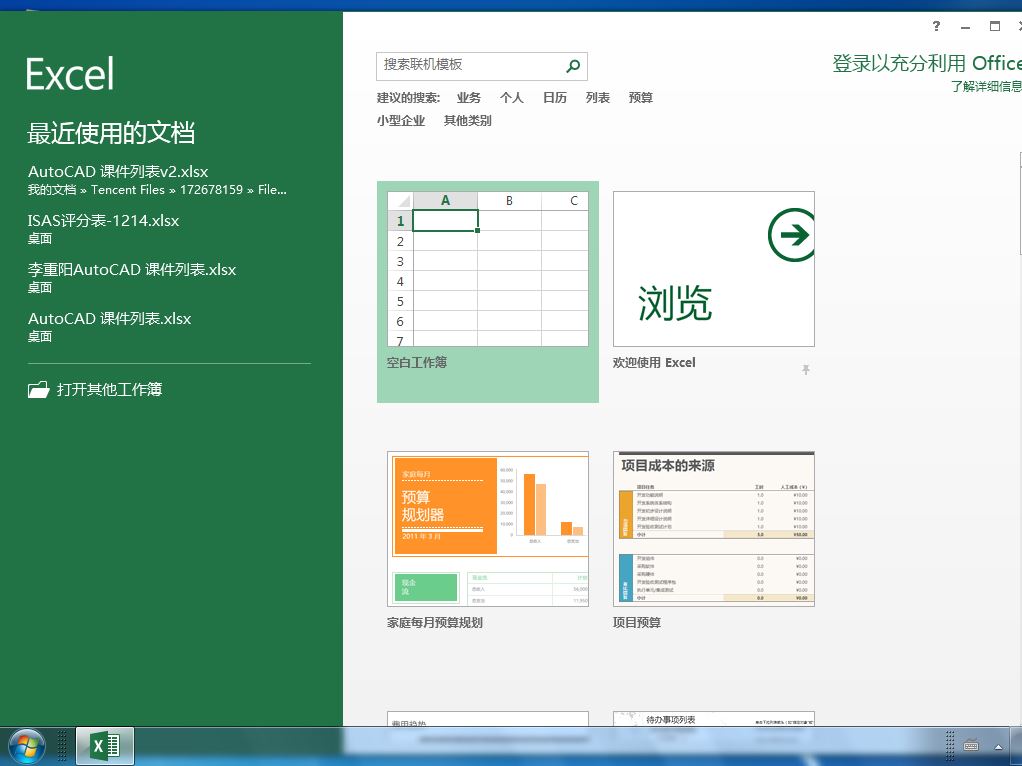Click the Excel taskbar icon

(105, 746)
